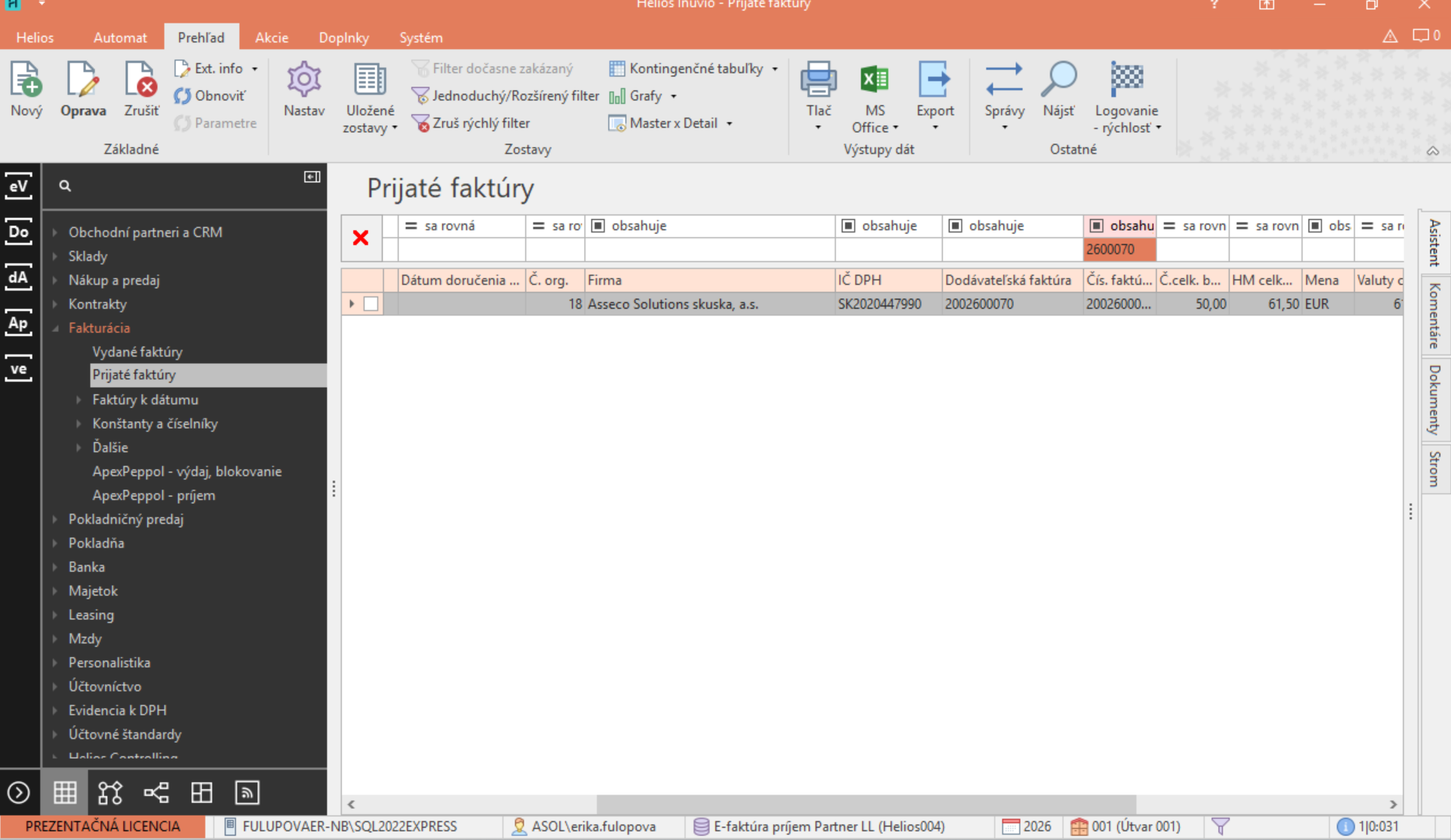Expand the Sklady tree node

coord(55,256)
